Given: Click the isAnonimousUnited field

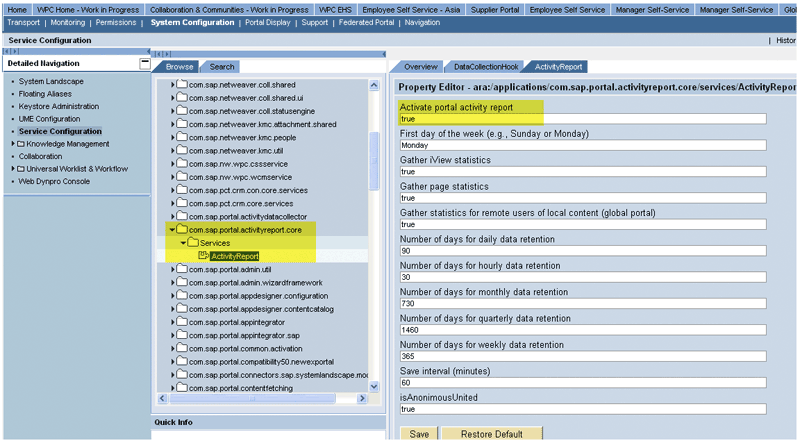Looking at the screenshot, I should coord(583,409).
